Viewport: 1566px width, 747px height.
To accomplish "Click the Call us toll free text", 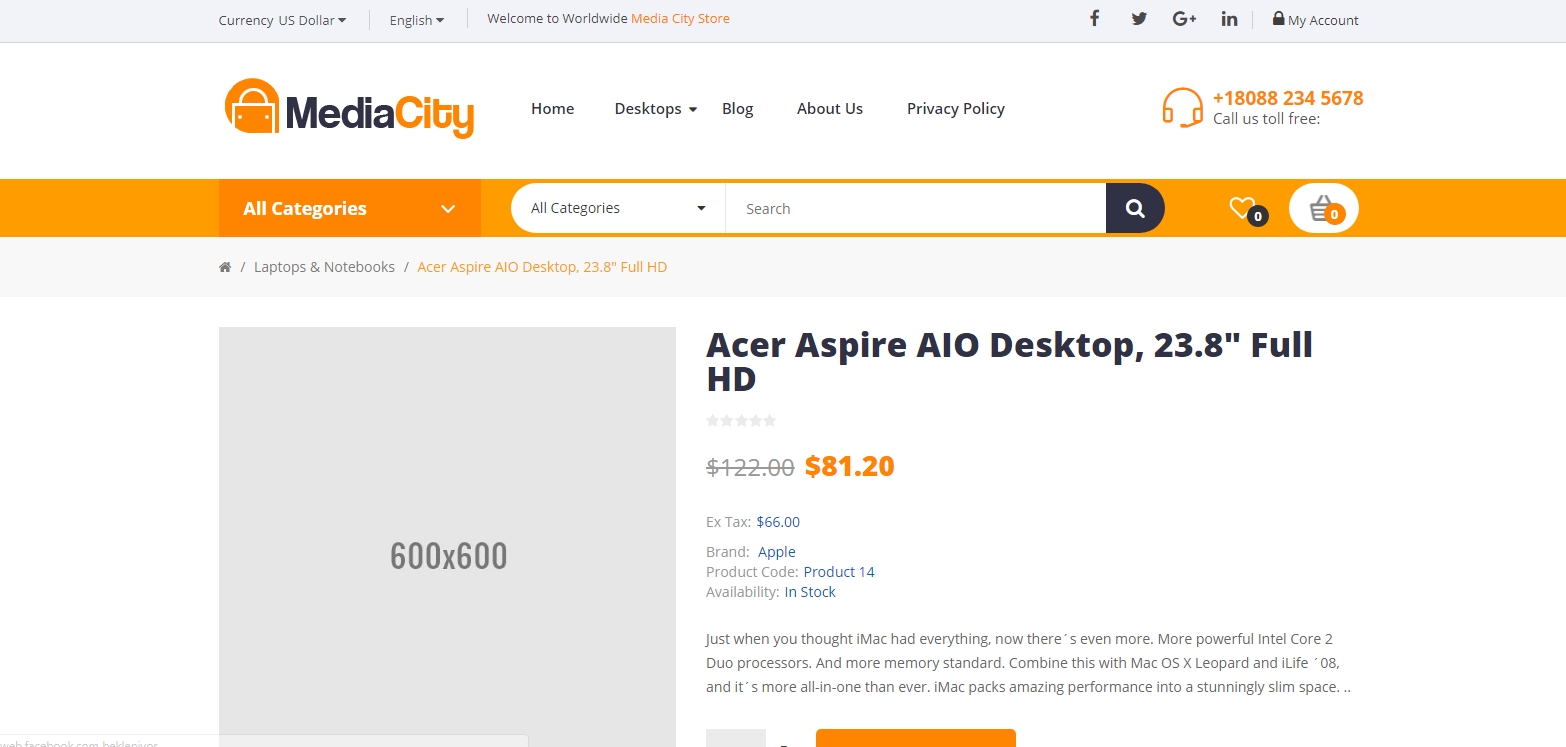I will (1266, 119).
